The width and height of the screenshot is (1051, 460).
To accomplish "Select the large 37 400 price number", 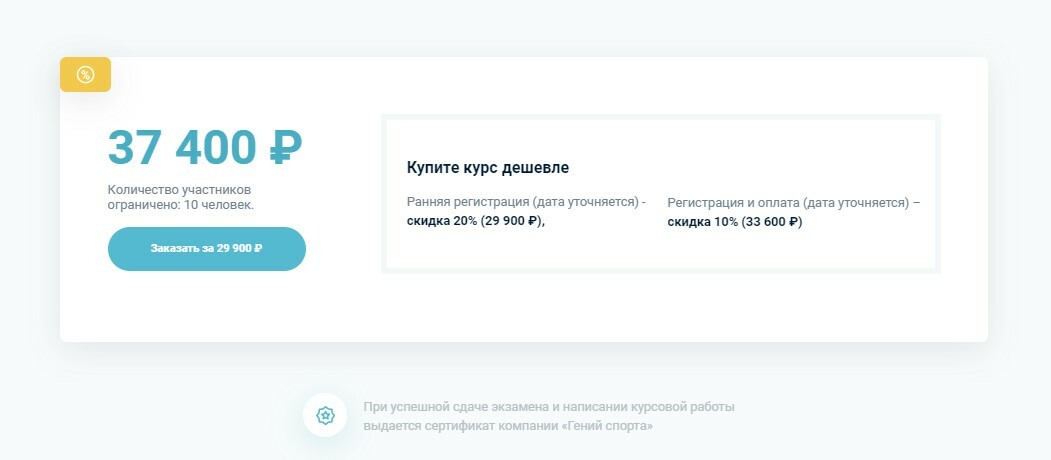I will 182,148.
